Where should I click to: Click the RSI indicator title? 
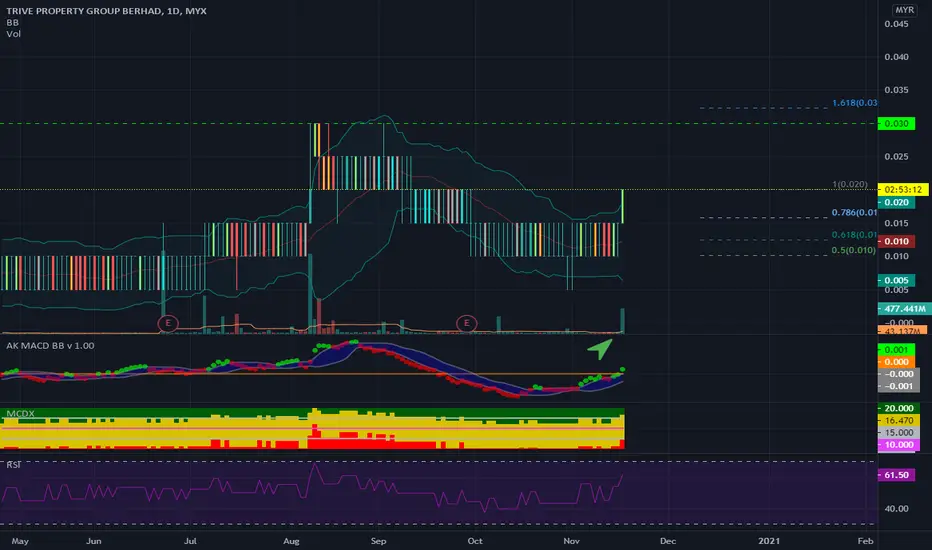(x=14, y=464)
